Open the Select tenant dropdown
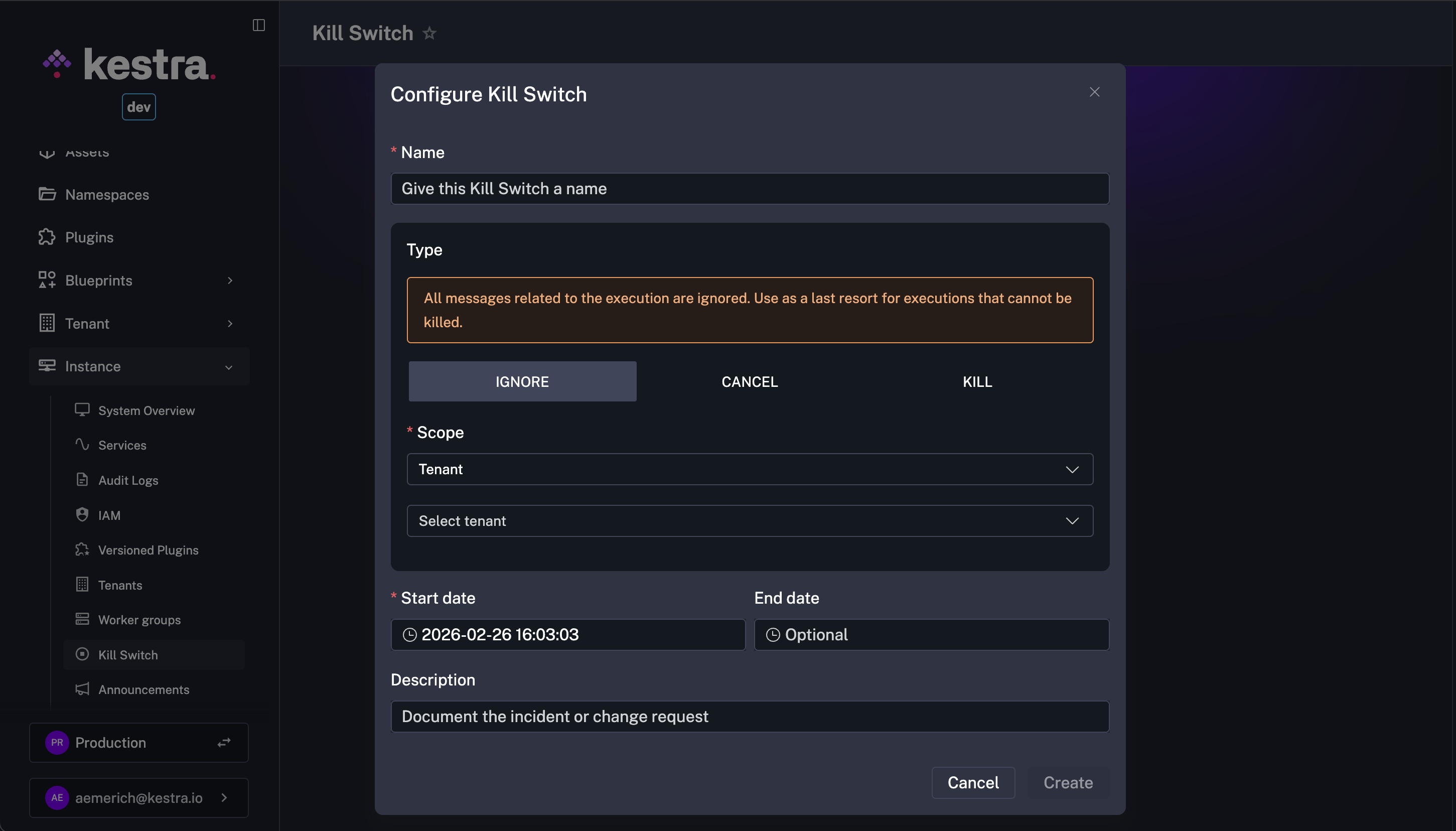The image size is (1456, 831). (x=749, y=520)
